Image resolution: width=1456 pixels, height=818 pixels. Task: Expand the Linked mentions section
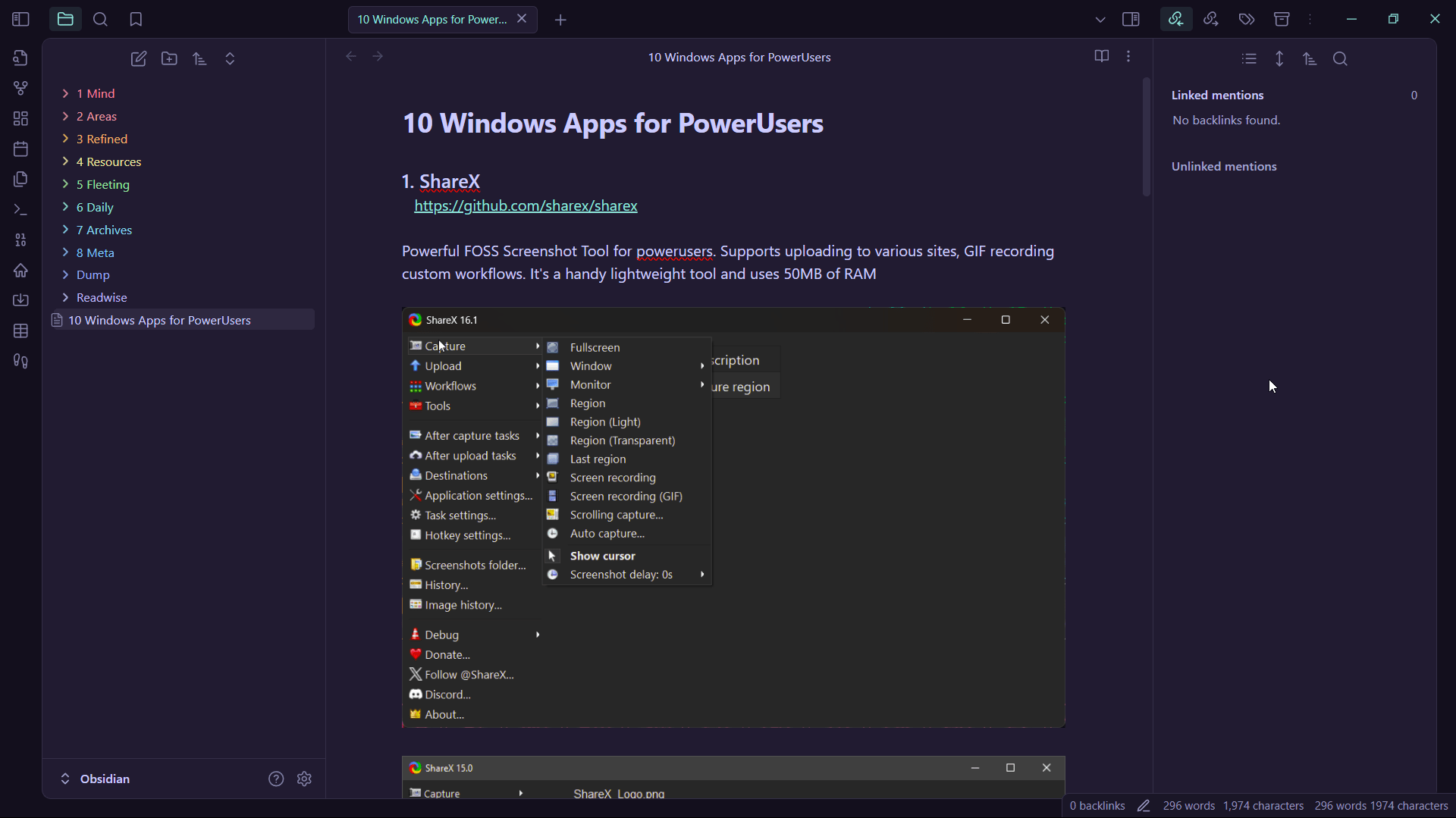(x=1217, y=95)
